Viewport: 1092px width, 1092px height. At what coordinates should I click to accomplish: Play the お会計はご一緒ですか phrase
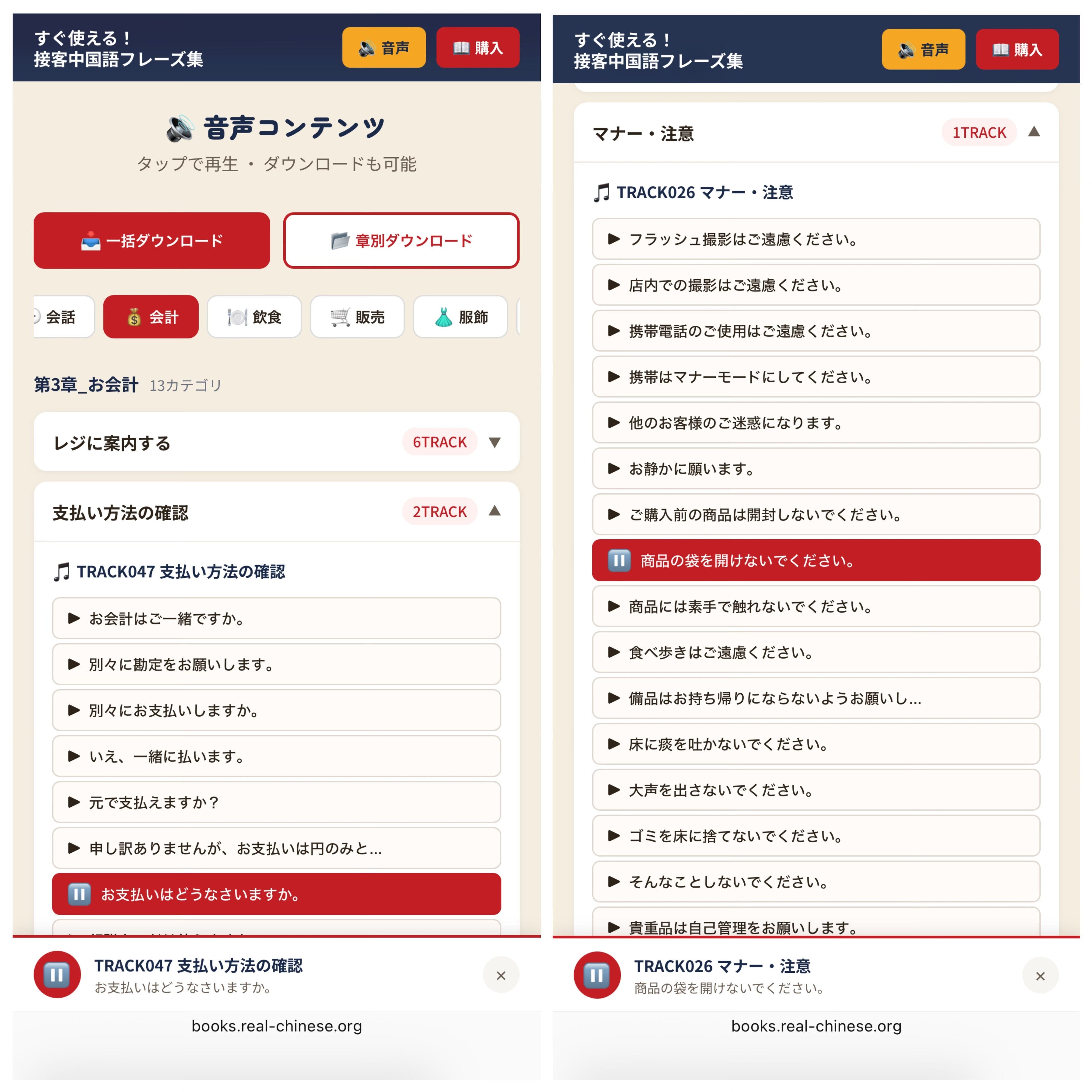[276, 618]
